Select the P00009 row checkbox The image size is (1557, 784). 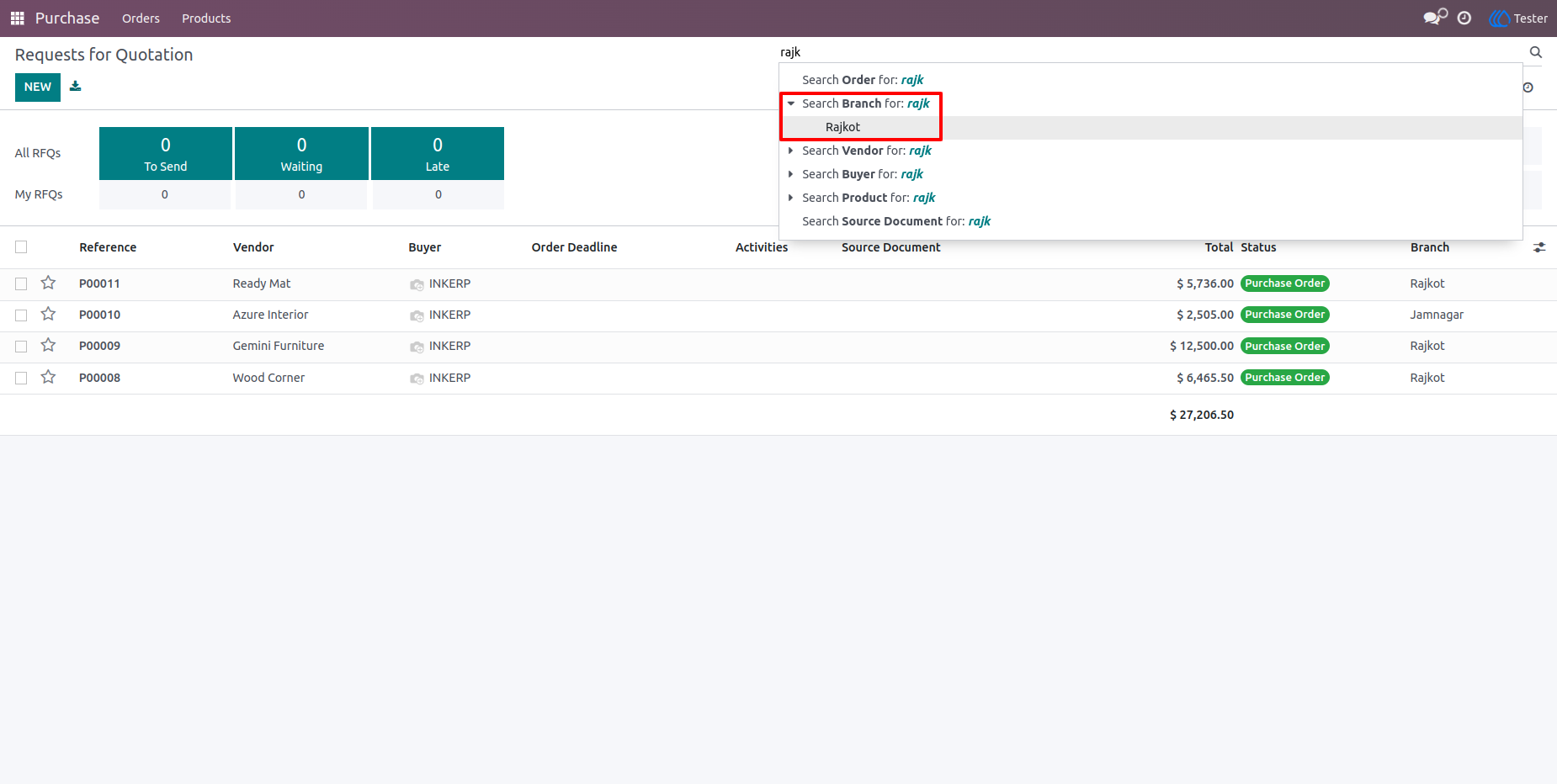tap(21, 346)
